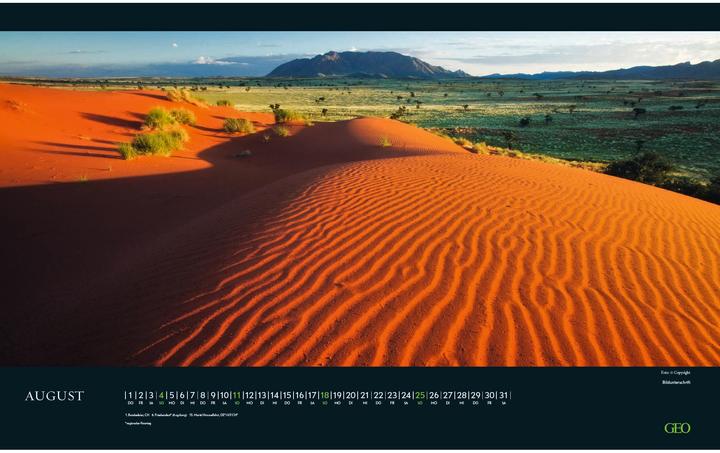Select day 9 in the calendar strip
The height and width of the screenshot is (453, 720).
[213, 395]
